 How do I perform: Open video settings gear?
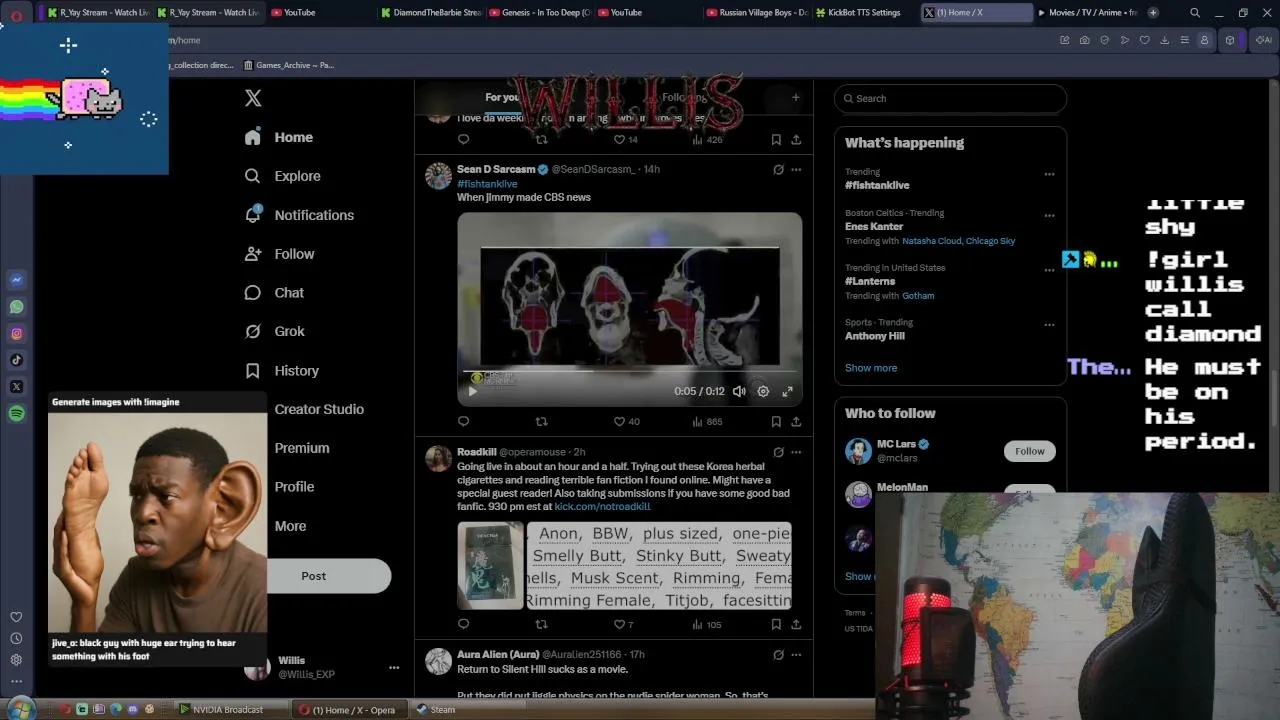(763, 392)
